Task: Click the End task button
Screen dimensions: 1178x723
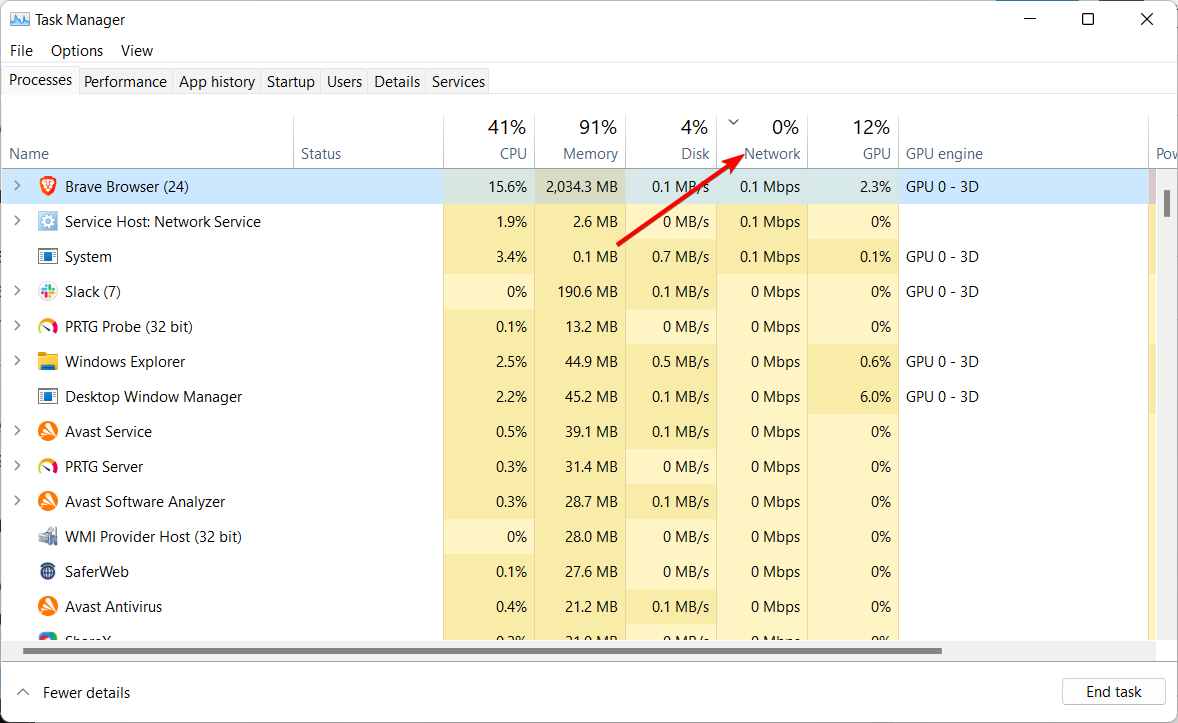Action: (x=1113, y=691)
